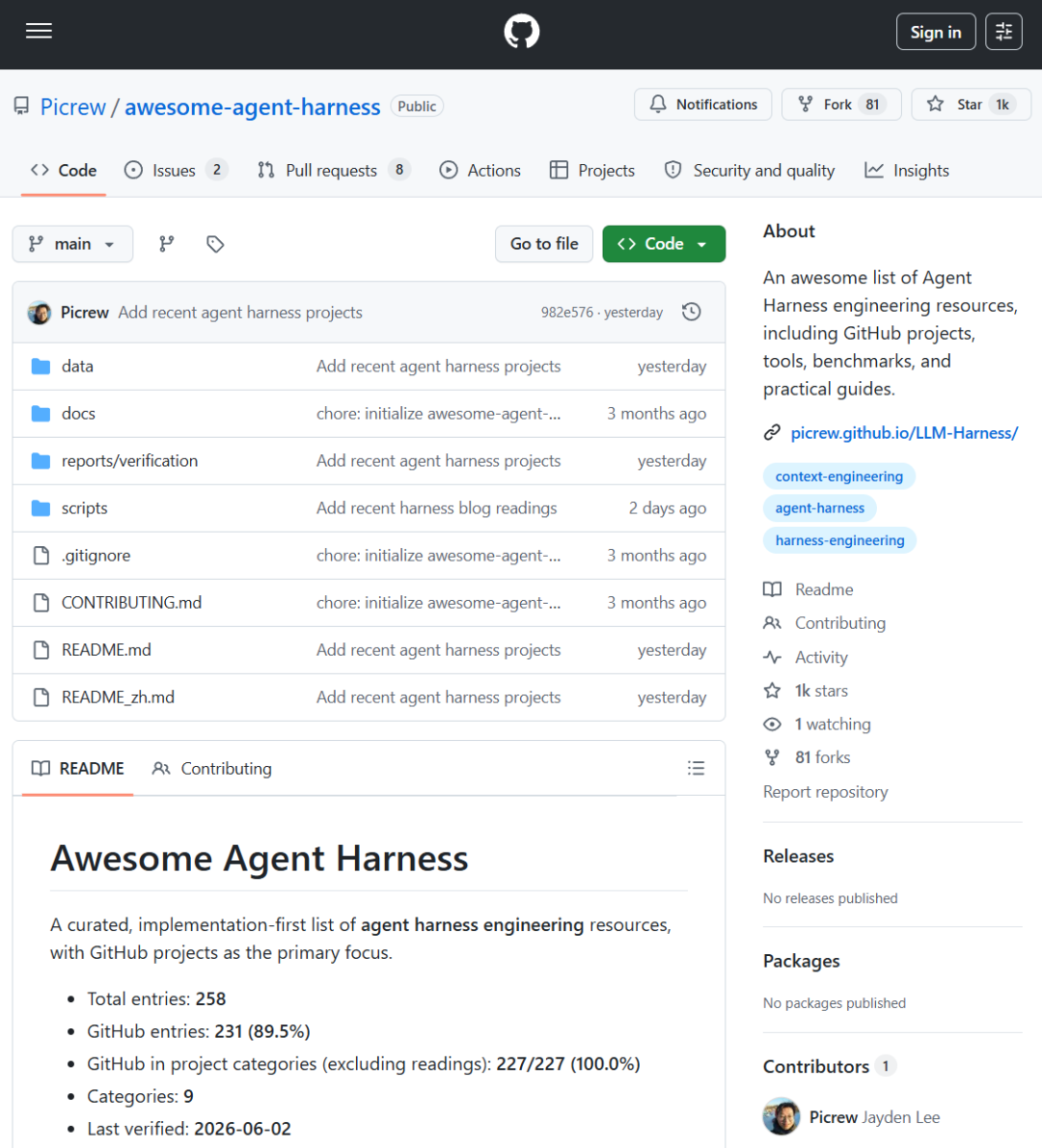The image size is (1042, 1148).
Task: Go to the GitHub homepage logo
Action: (521, 32)
